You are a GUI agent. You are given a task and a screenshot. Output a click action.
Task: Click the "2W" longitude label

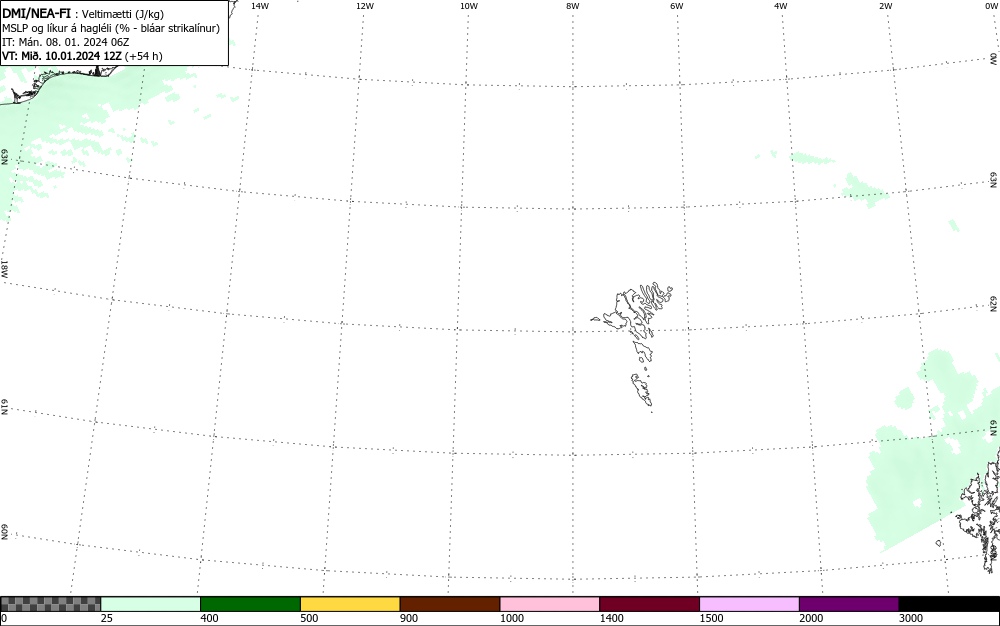click(x=885, y=6)
